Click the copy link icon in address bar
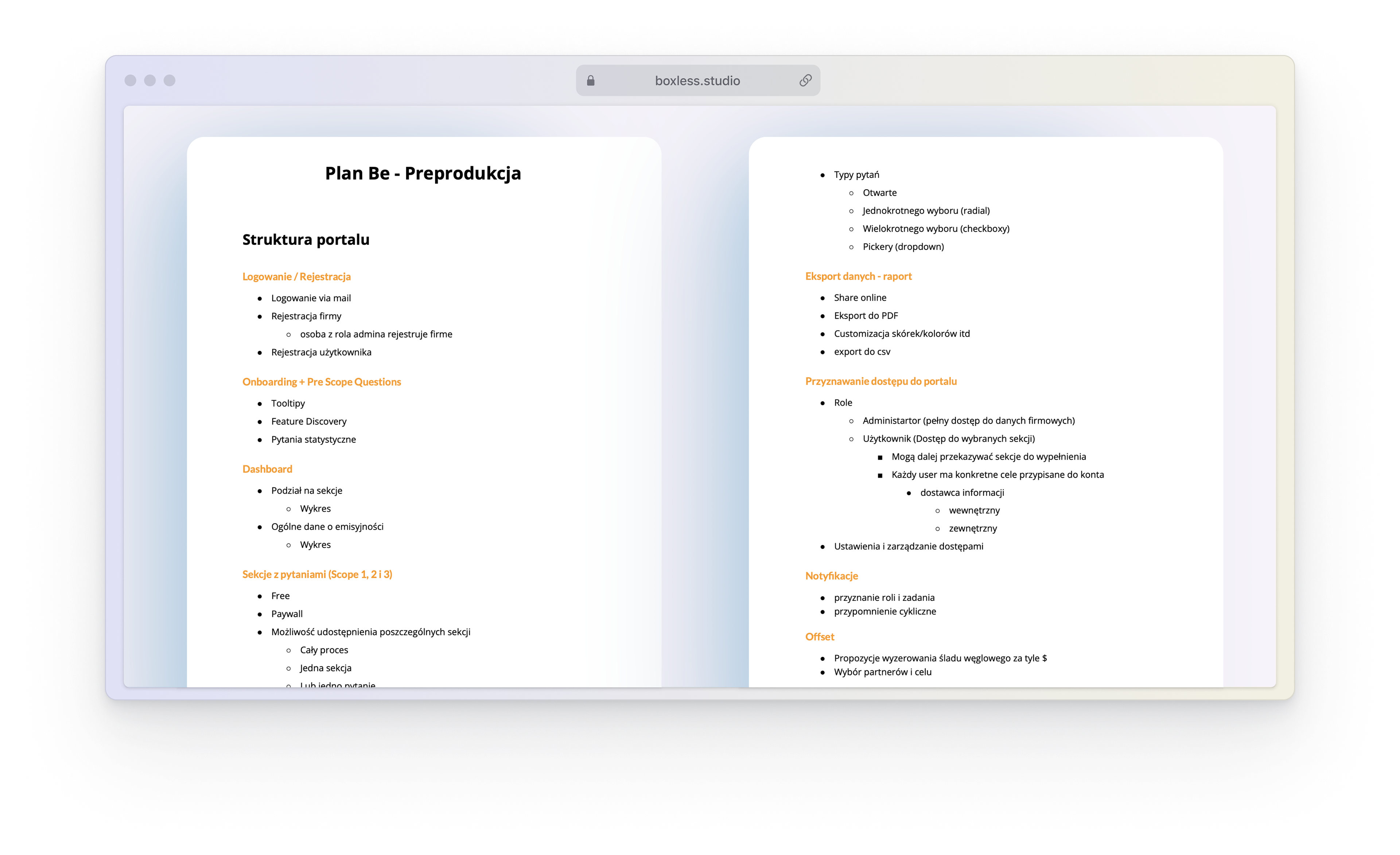1400x855 pixels. (805, 81)
